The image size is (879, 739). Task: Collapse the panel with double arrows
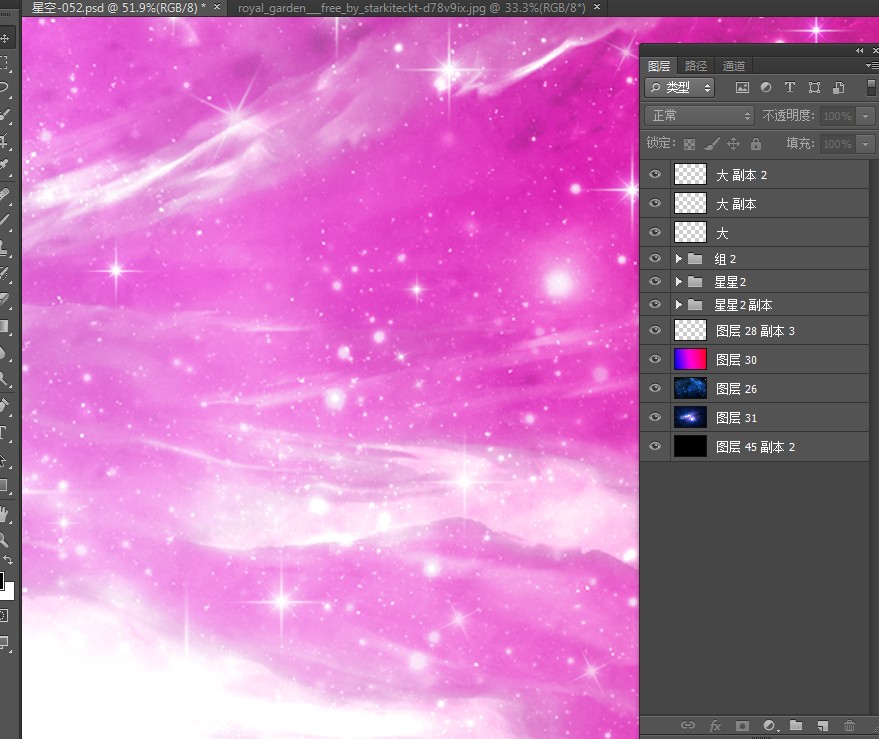click(859, 50)
